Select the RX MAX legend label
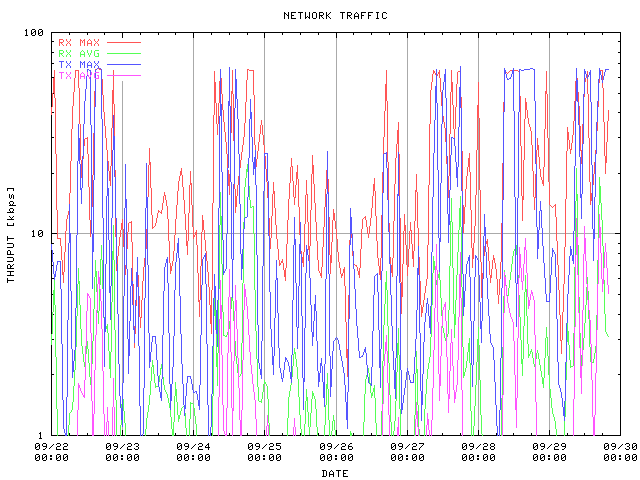The image size is (640, 480). pyautogui.click(x=79, y=43)
